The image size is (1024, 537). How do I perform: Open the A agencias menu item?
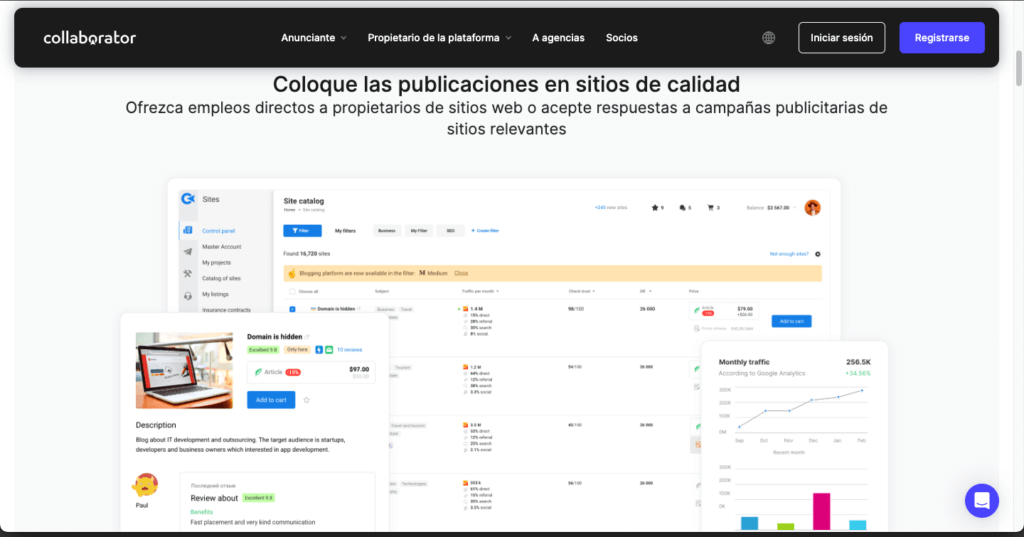[x=558, y=38]
